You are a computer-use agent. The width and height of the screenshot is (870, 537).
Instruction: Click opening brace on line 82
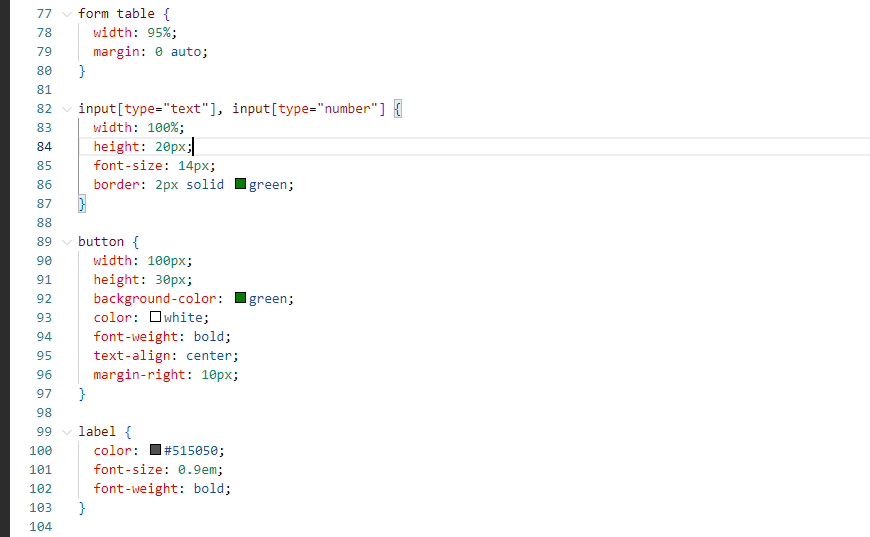[x=397, y=109]
